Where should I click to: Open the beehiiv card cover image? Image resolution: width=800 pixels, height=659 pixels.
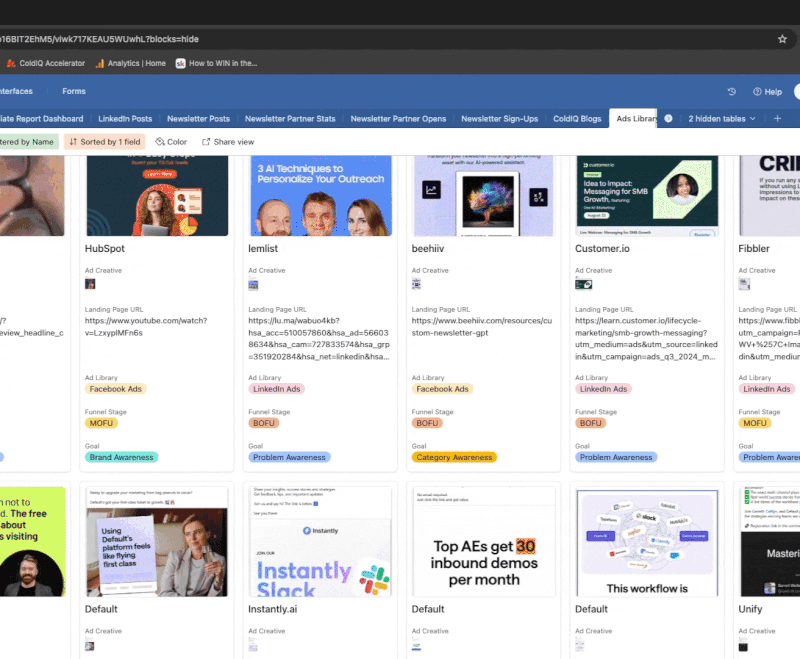click(x=484, y=196)
